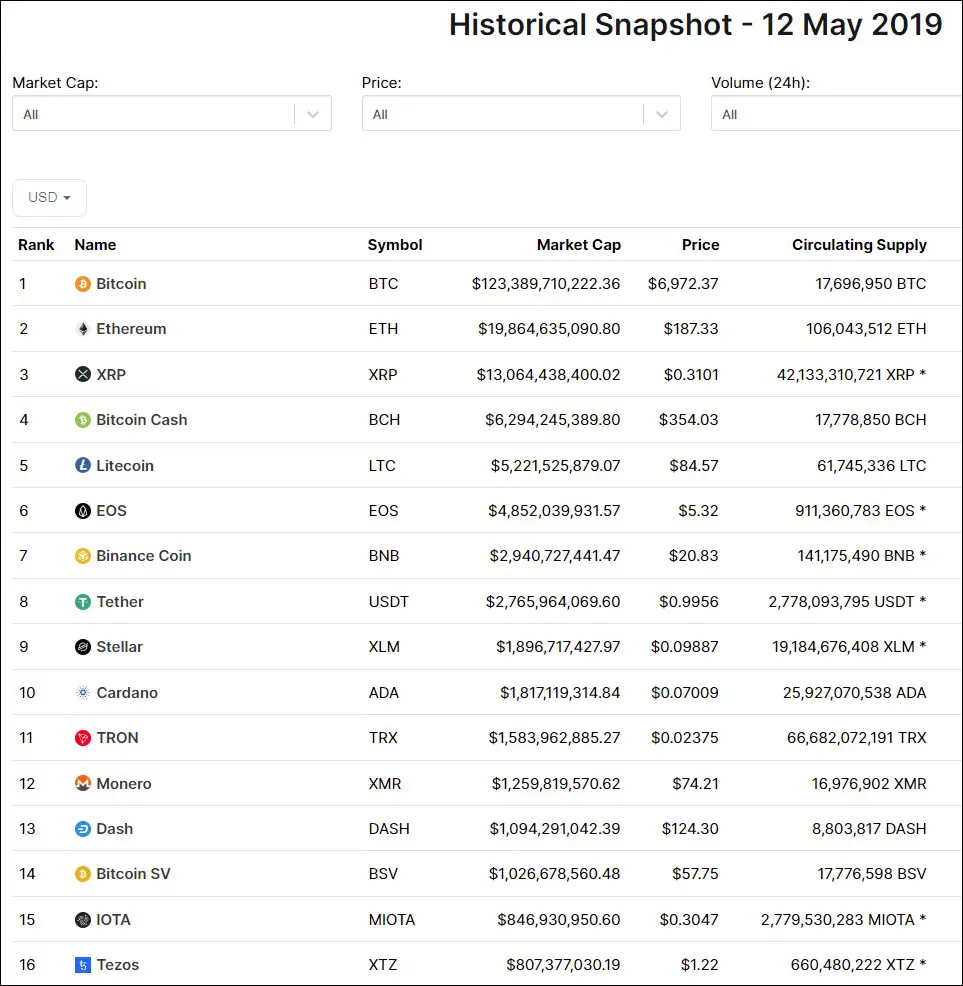Open the Litecoin name link

click(x=125, y=465)
